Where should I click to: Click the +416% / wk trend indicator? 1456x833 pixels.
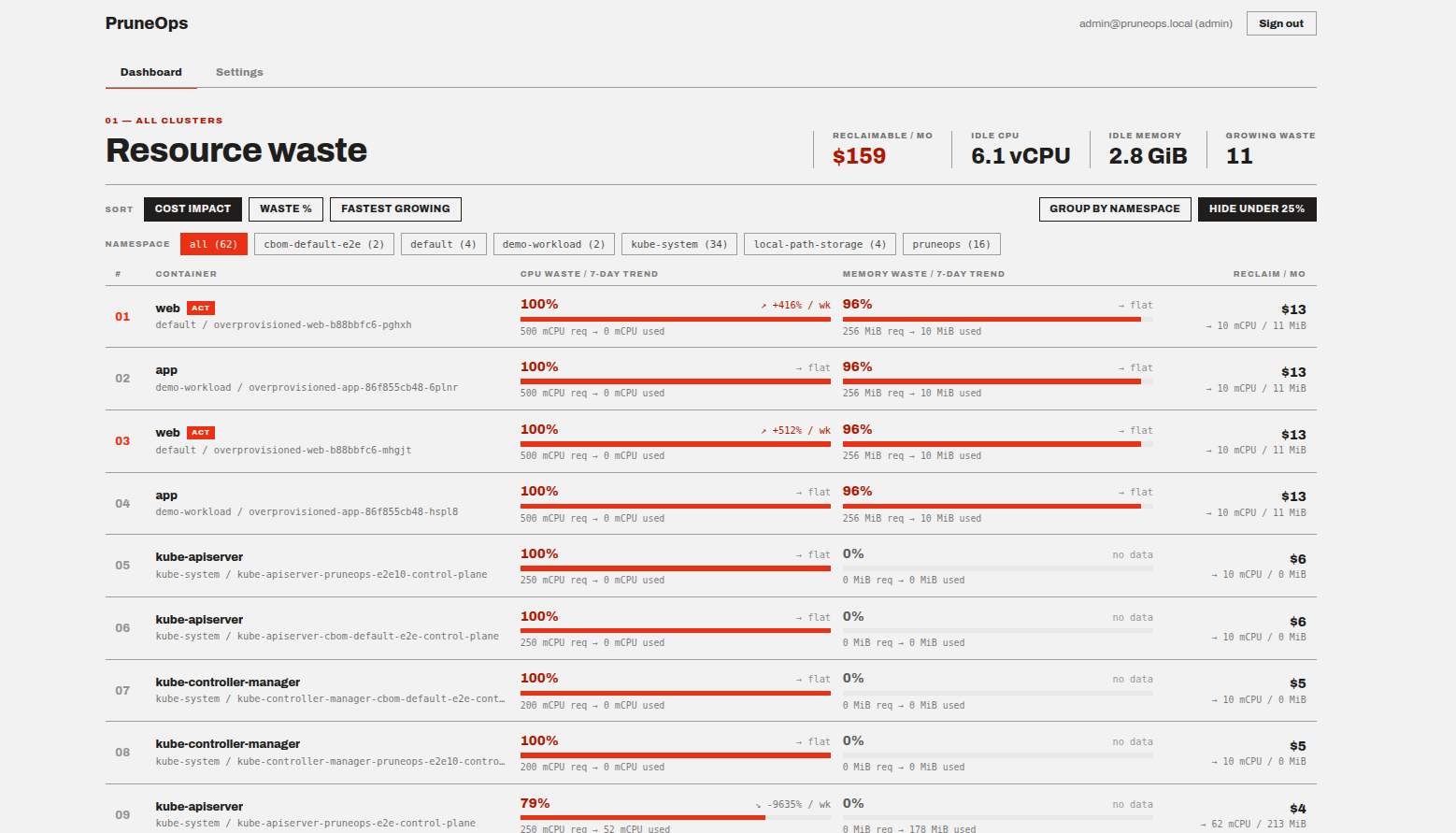(x=795, y=305)
